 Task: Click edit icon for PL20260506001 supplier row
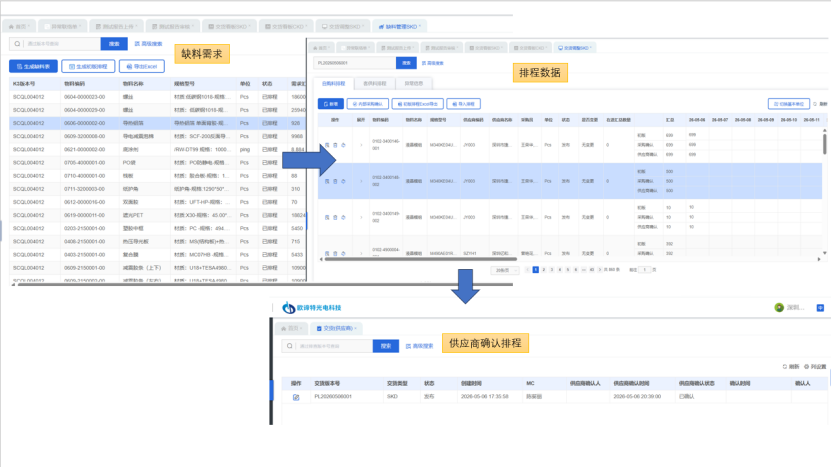pos(296,397)
